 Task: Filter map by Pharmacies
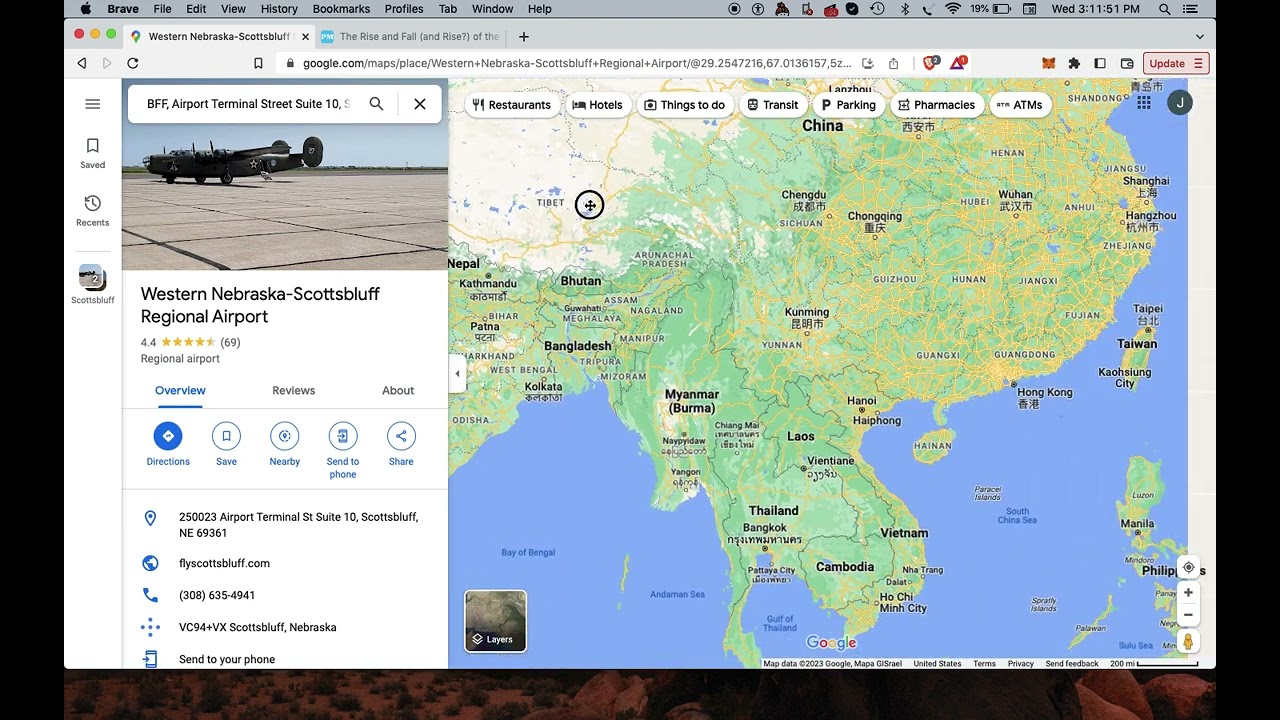[937, 105]
